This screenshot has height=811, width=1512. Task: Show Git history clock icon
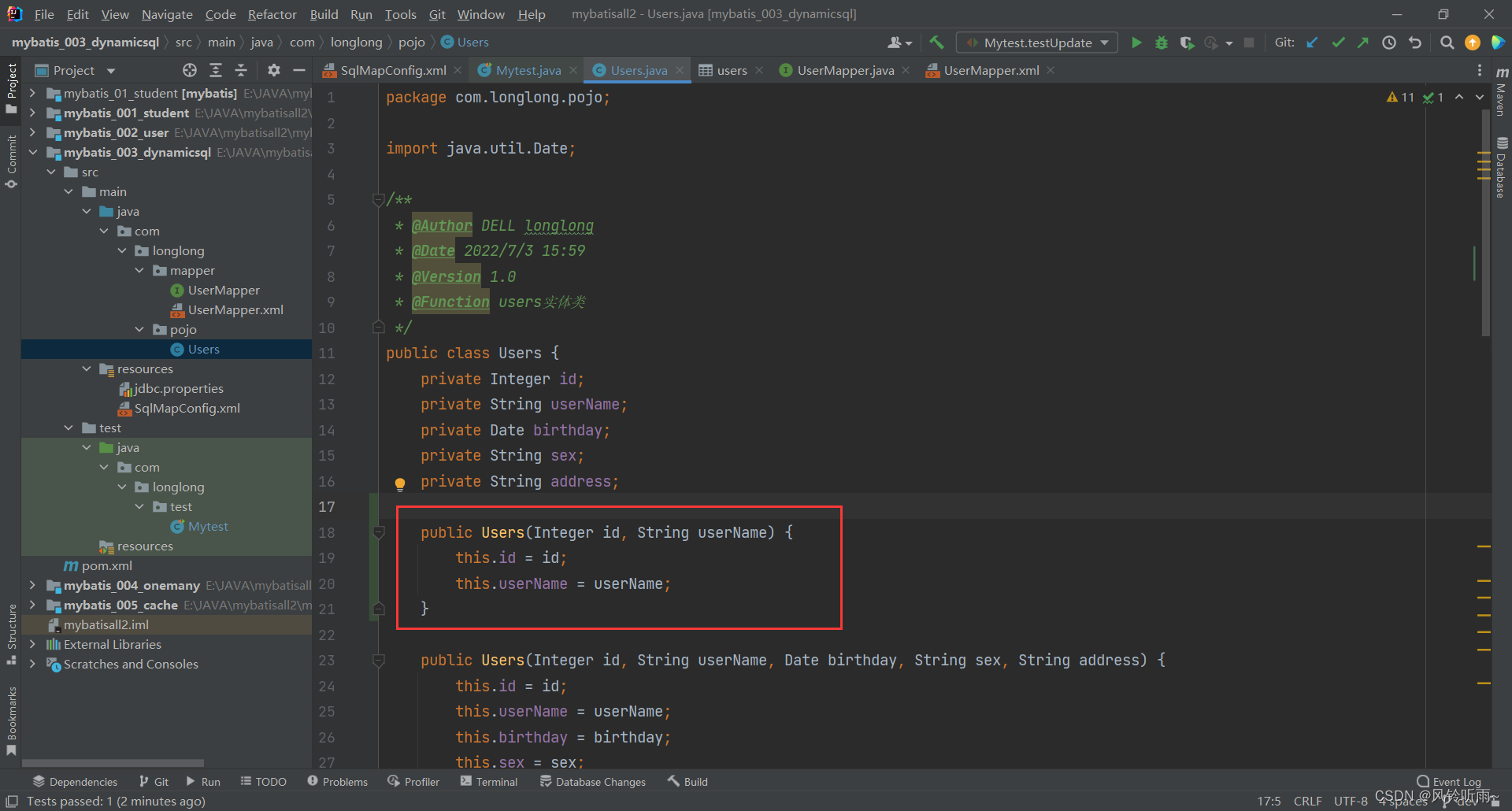1389,43
